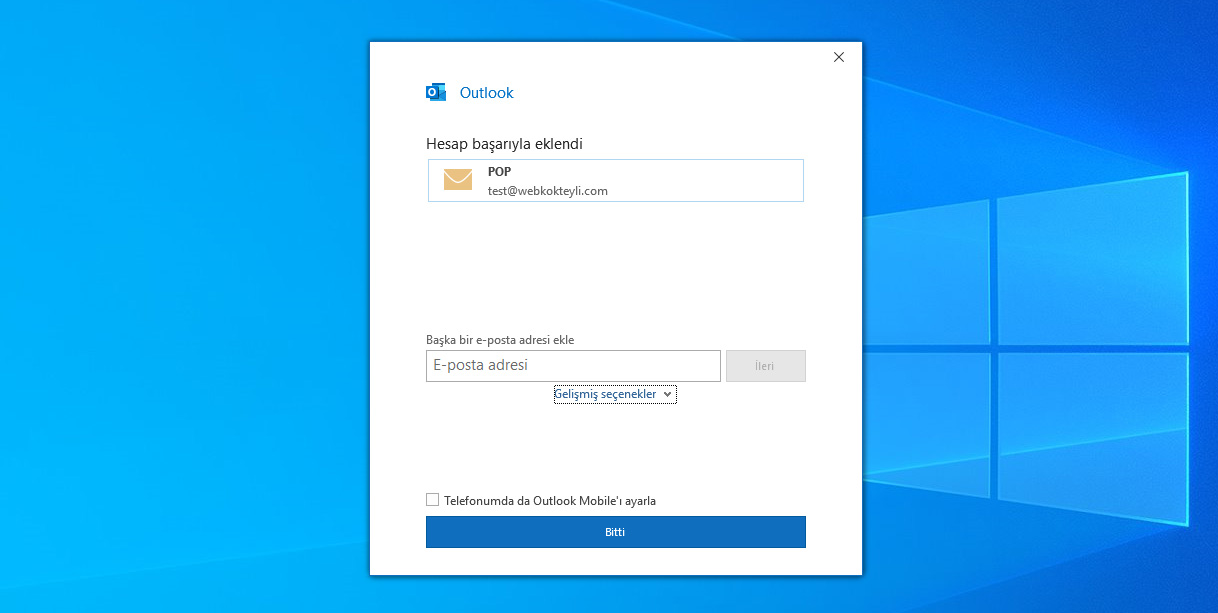Click Başka bir e-posta adresi ekle label
Viewport: 1218px width, 613px height.
point(500,340)
